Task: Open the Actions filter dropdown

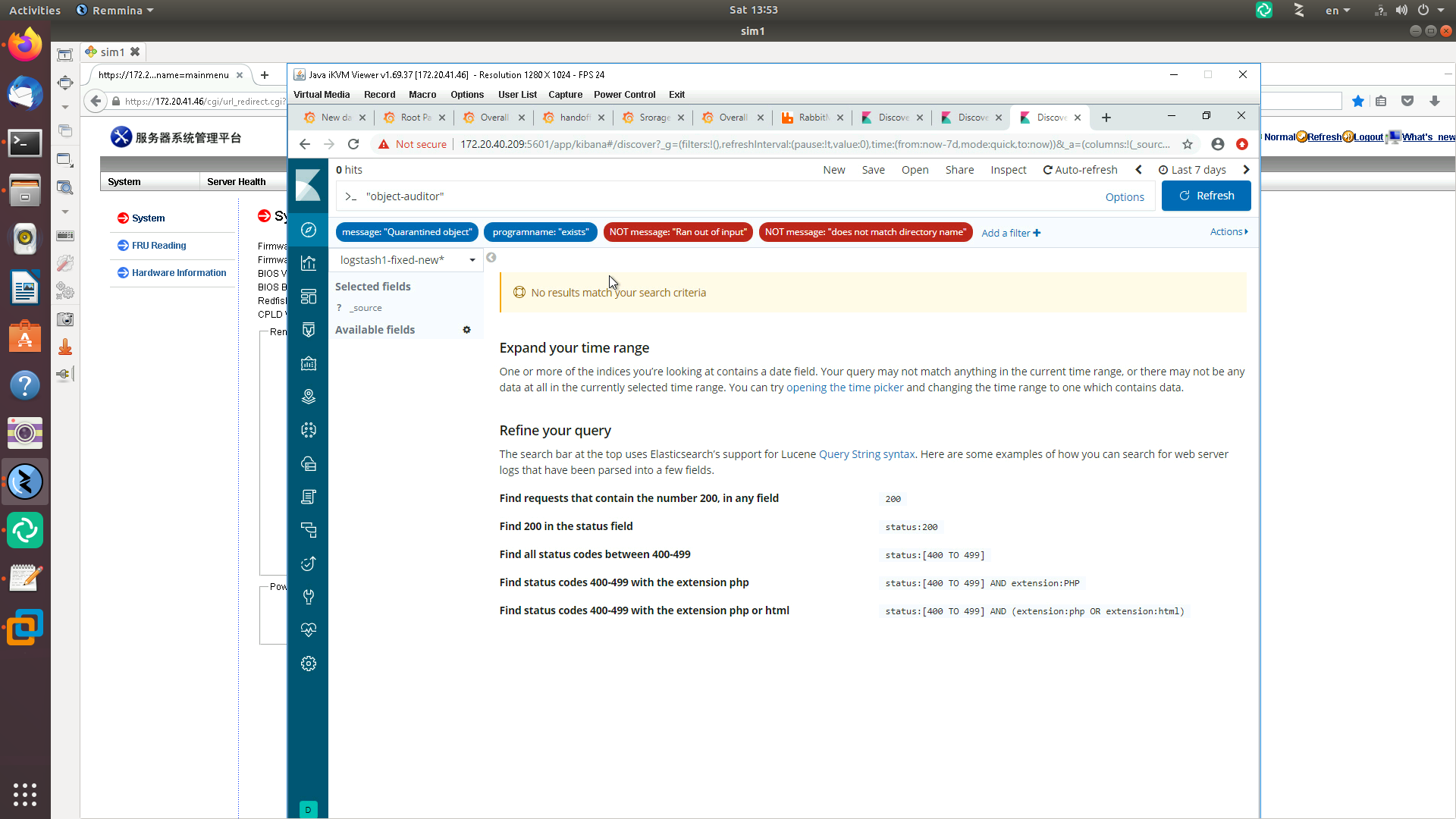Action: 1228,232
